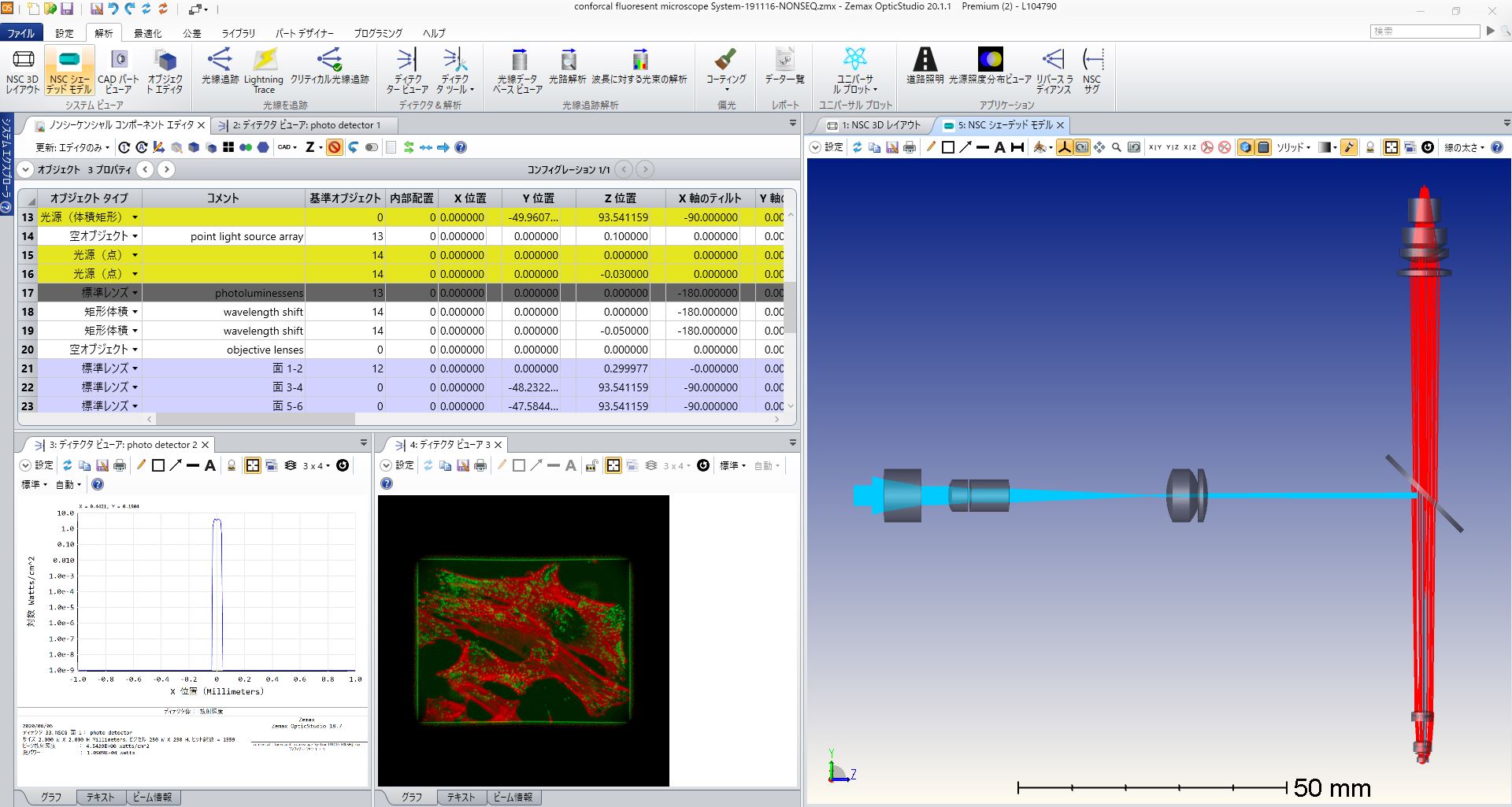Open the Detector Viewer ribbon tool
The height and width of the screenshot is (807, 1512).
(407, 70)
